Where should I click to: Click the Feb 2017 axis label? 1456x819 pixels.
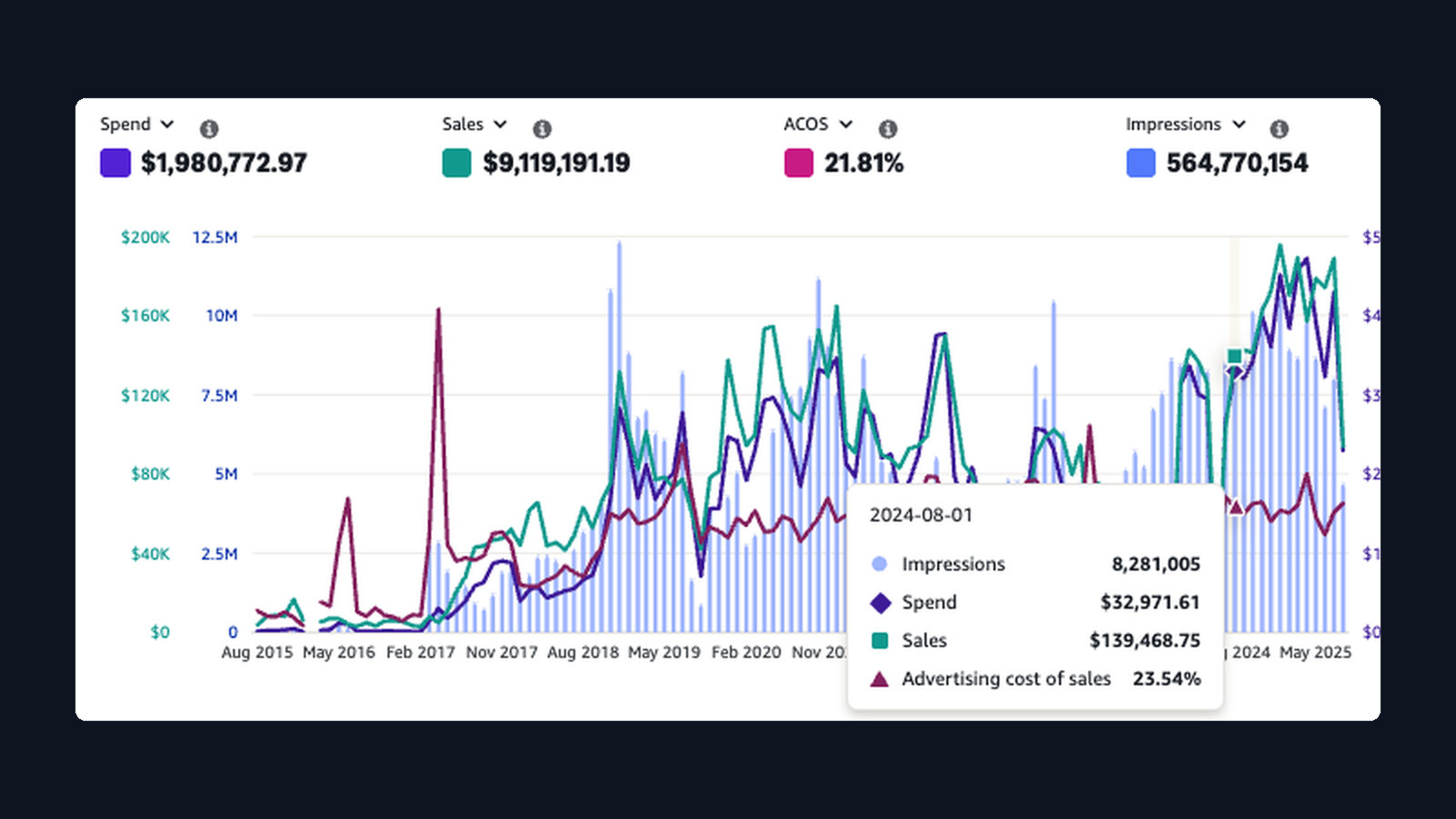[x=420, y=652]
